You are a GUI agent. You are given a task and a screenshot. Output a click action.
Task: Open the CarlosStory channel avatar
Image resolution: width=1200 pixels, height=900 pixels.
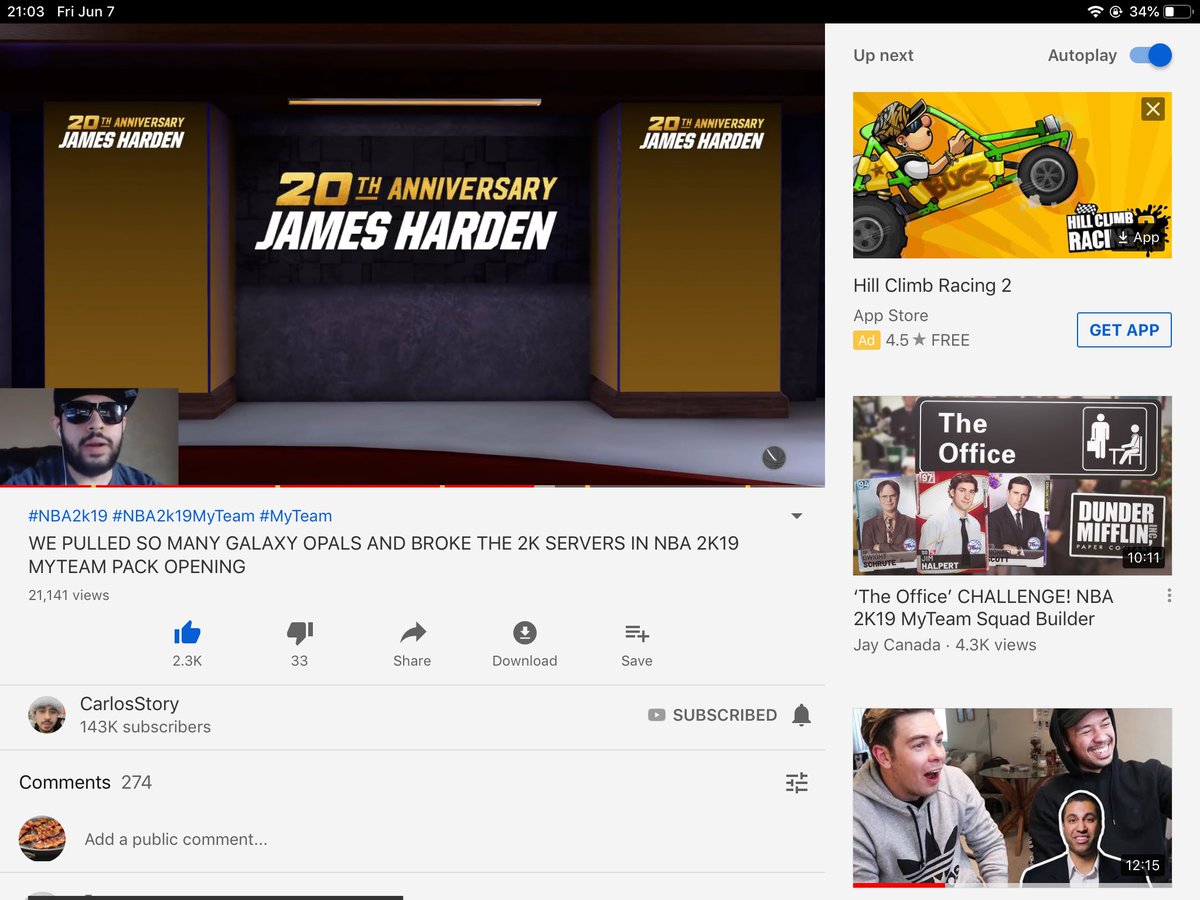click(47, 715)
